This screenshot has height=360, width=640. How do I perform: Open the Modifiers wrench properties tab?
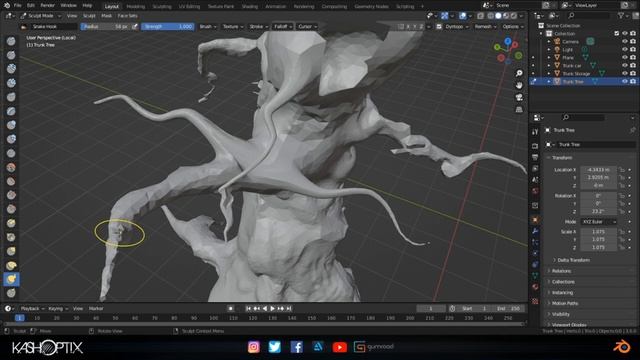(x=535, y=231)
